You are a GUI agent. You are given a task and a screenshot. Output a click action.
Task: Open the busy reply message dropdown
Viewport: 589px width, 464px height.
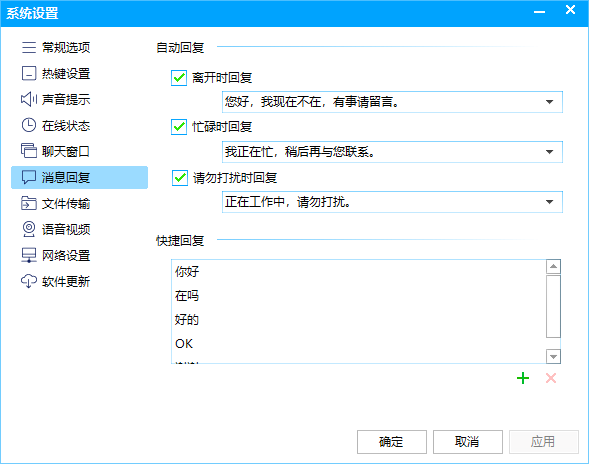(x=550, y=152)
